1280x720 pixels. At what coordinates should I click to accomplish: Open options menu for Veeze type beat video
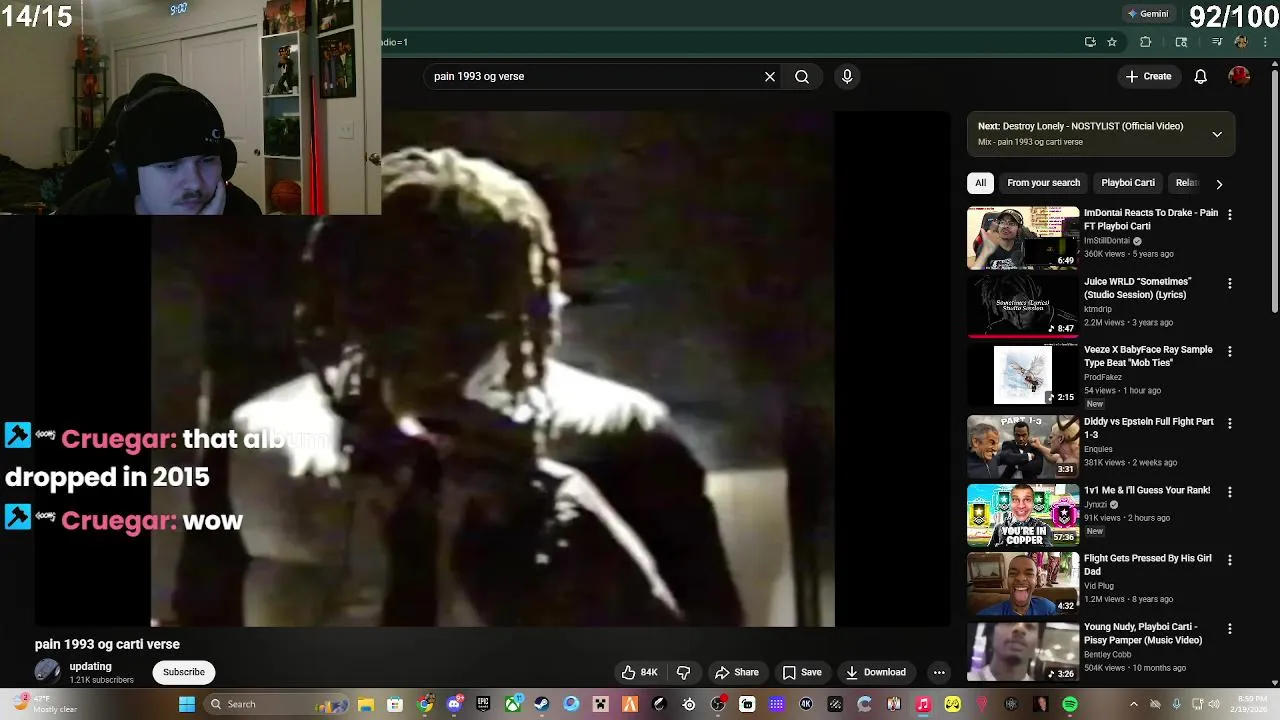click(1230, 351)
